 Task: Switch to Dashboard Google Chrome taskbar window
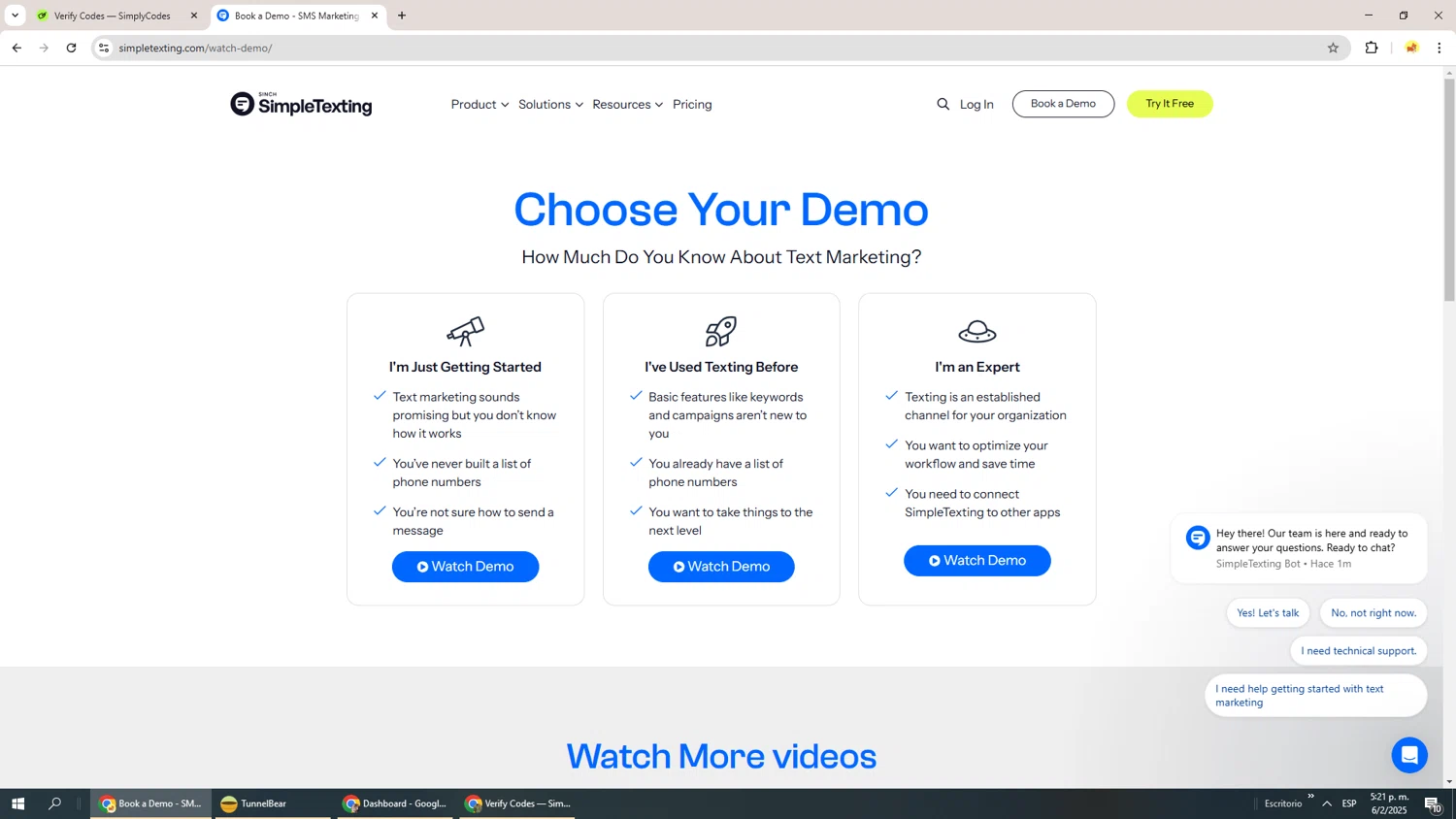click(x=395, y=803)
